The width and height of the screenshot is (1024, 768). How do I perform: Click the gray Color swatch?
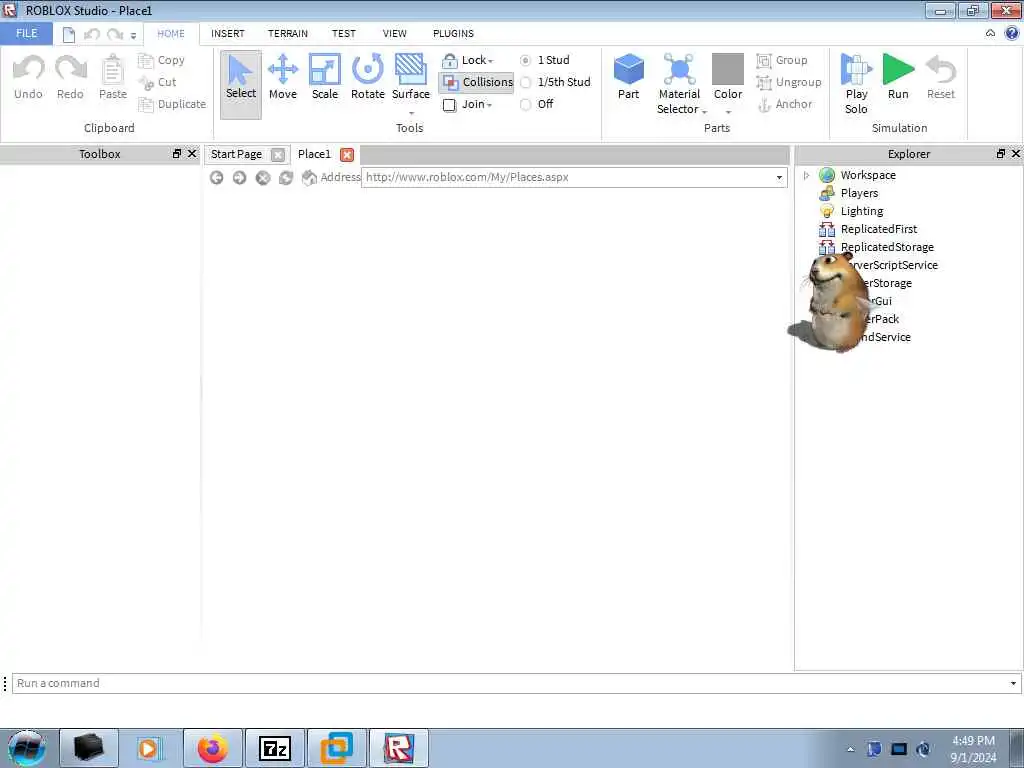point(728,69)
